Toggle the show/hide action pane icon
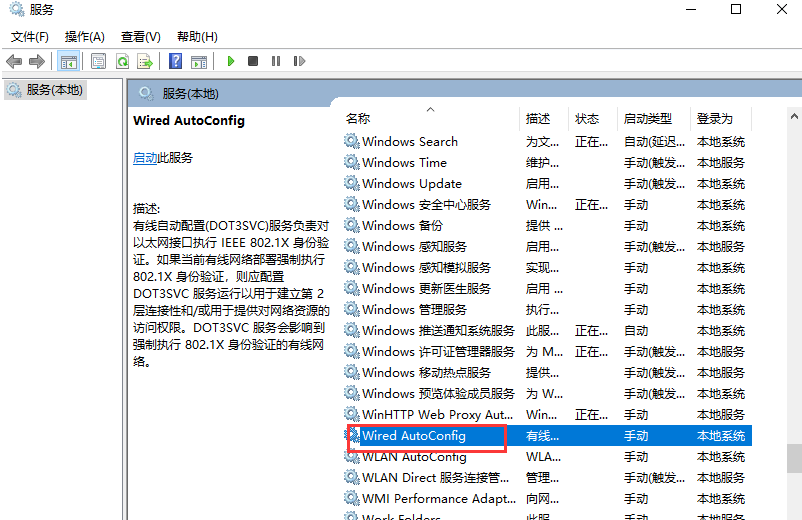 pyautogui.click(x=199, y=61)
